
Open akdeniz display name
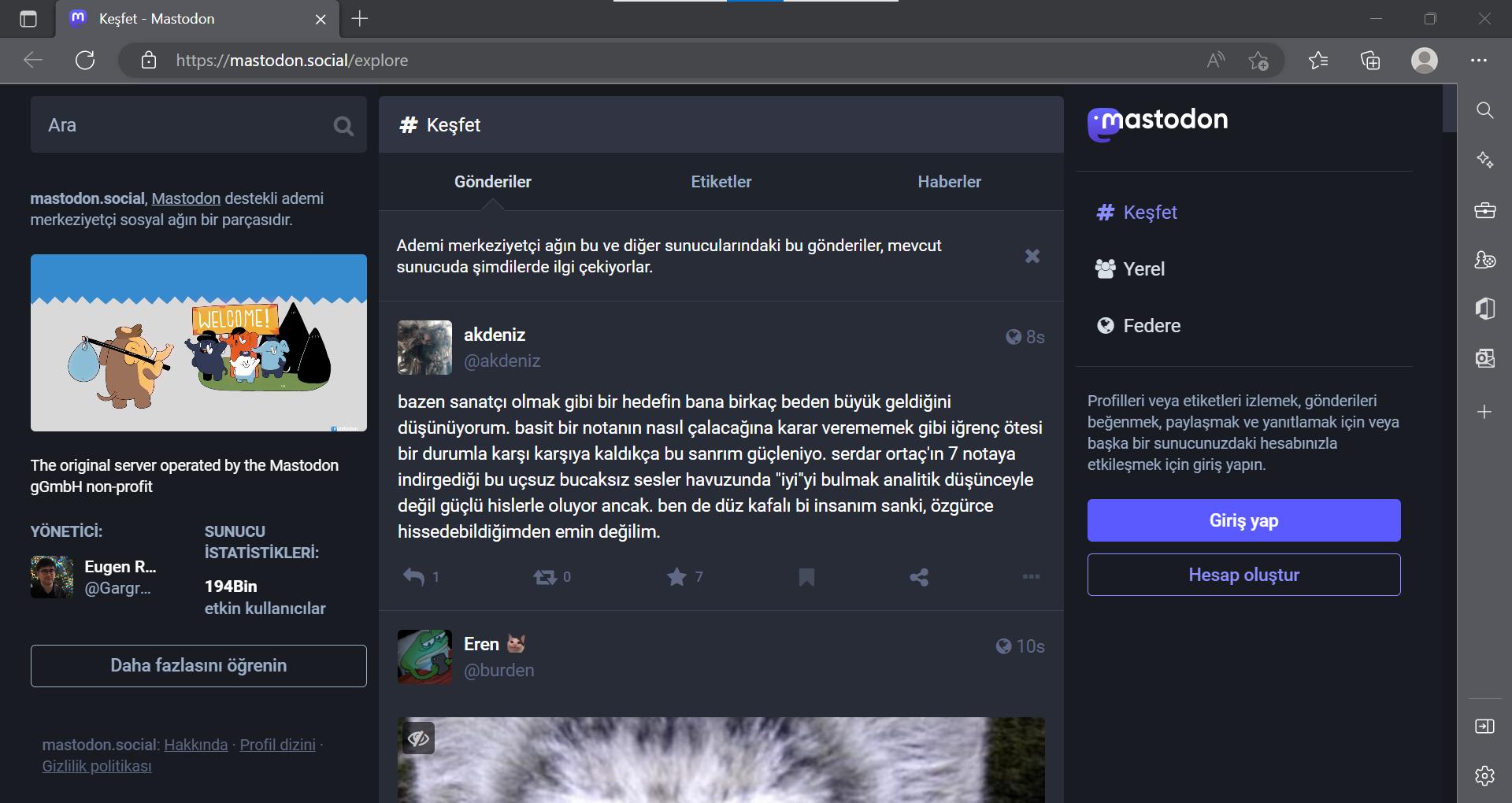coord(495,335)
